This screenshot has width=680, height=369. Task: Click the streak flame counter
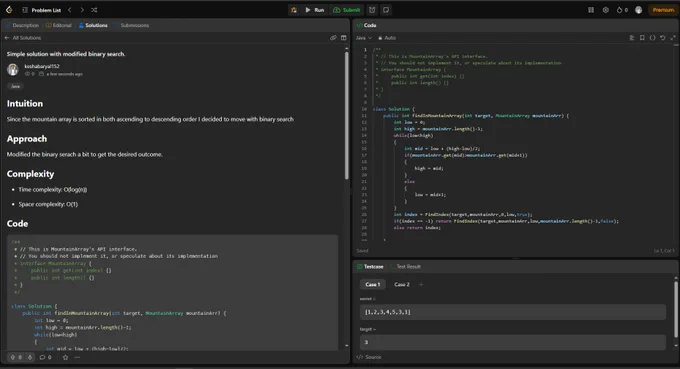pyautogui.click(x=622, y=10)
